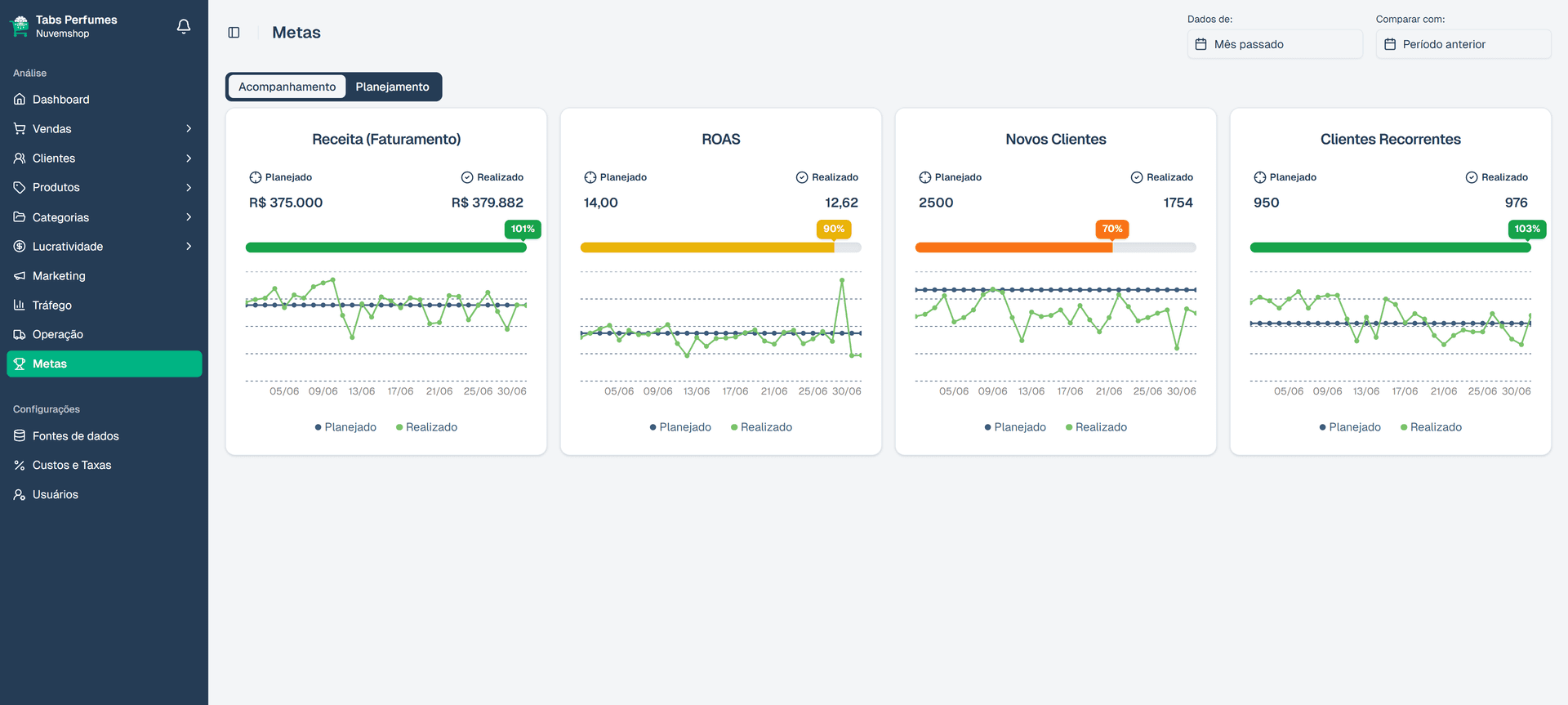1568x705 pixels.
Task: Collapse the sidebar using the panel icon
Action: pos(234,33)
